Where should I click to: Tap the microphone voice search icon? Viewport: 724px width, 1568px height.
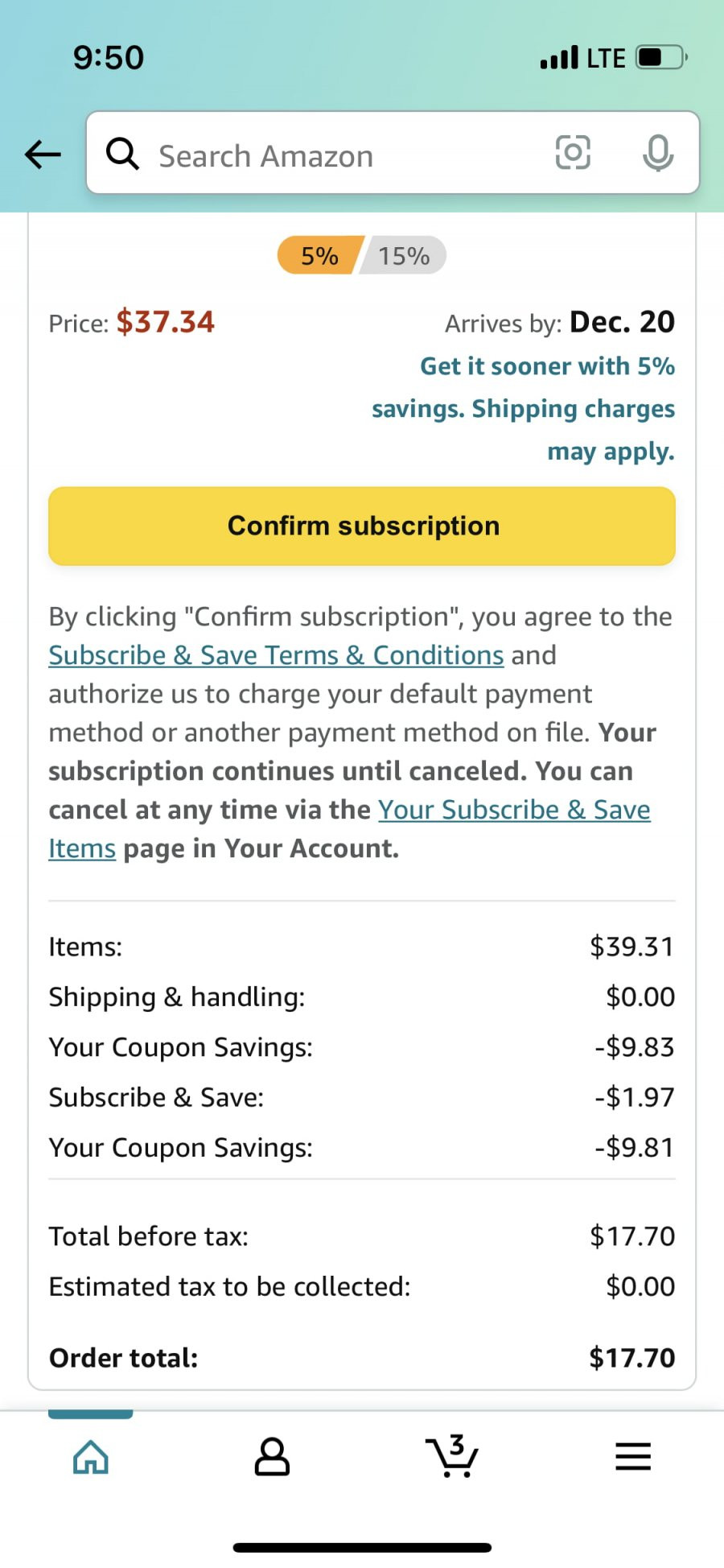click(x=658, y=153)
